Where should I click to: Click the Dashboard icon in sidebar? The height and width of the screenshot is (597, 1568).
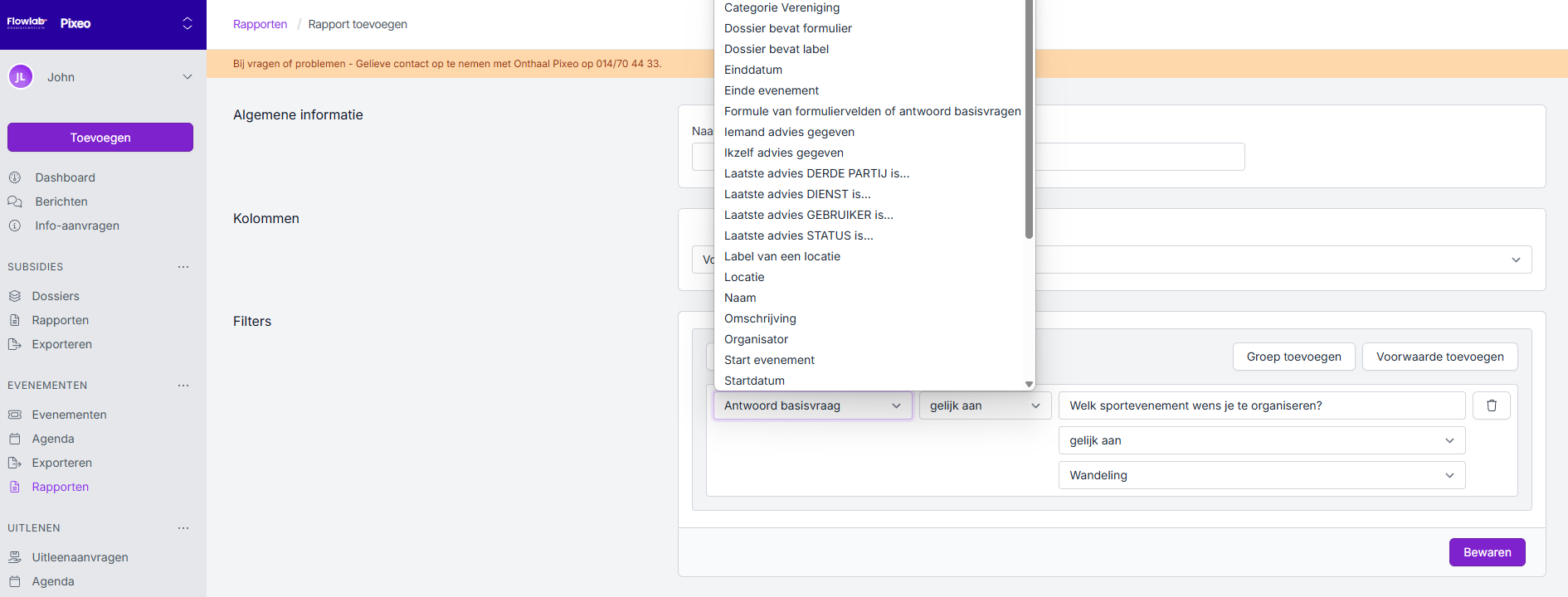(x=15, y=177)
